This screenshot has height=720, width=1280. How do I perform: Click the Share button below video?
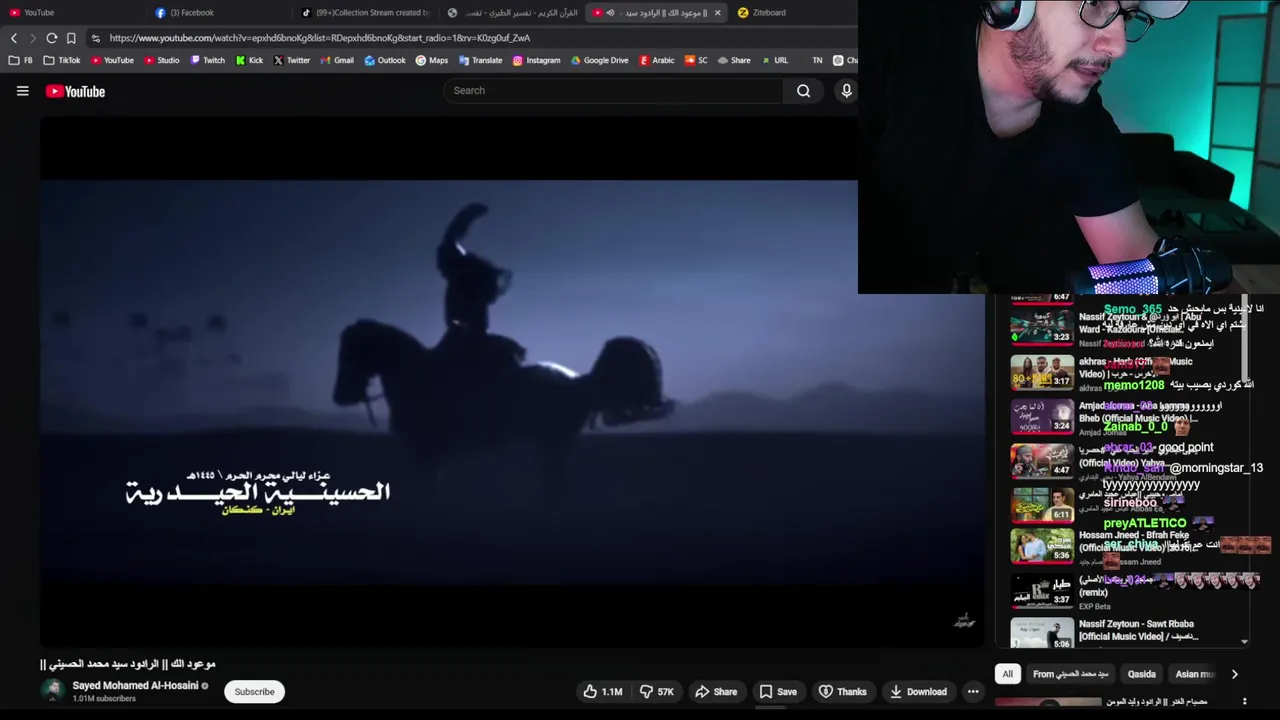pyautogui.click(x=716, y=691)
